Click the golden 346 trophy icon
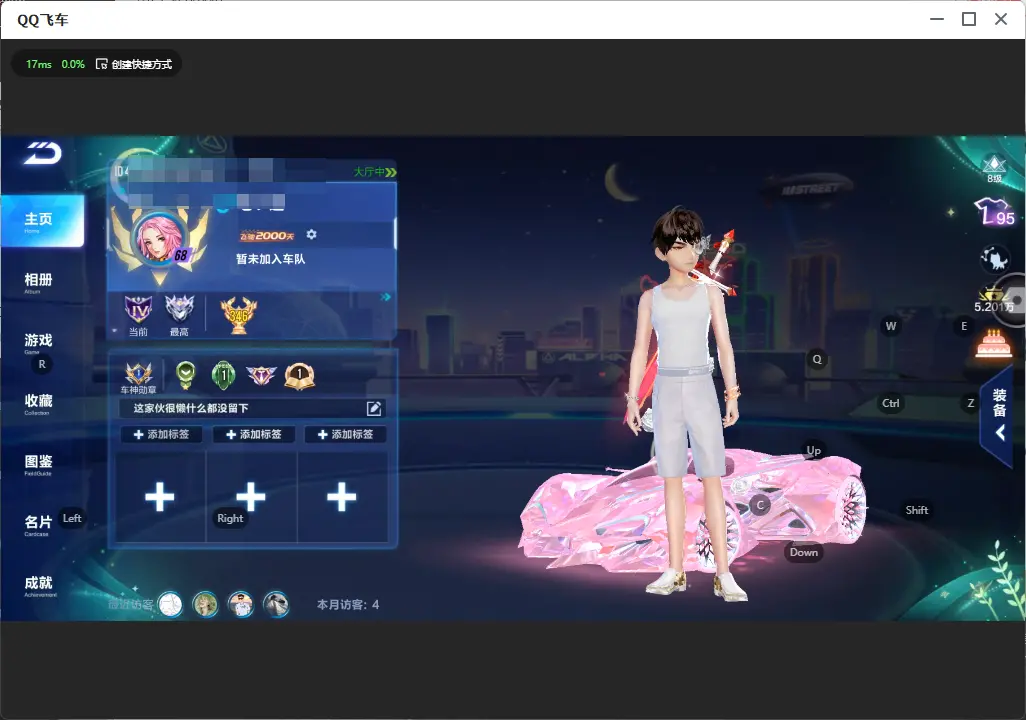The height and width of the screenshot is (720, 1026). pyautogui.click(x=239, y=315)
